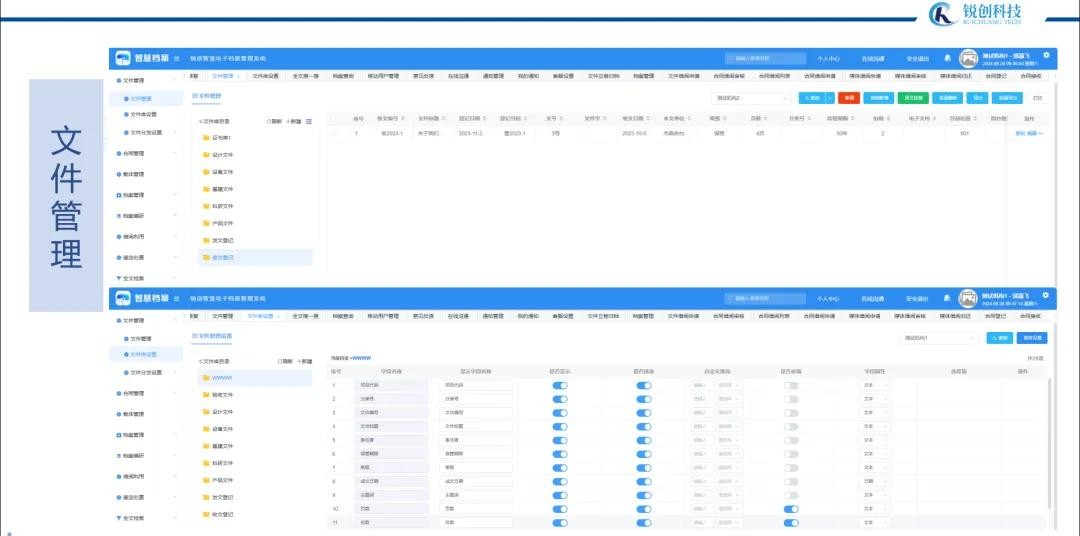
Task: Open the 字段属性 dropdown for 成文日期 row
Action: tap(875, 482)
